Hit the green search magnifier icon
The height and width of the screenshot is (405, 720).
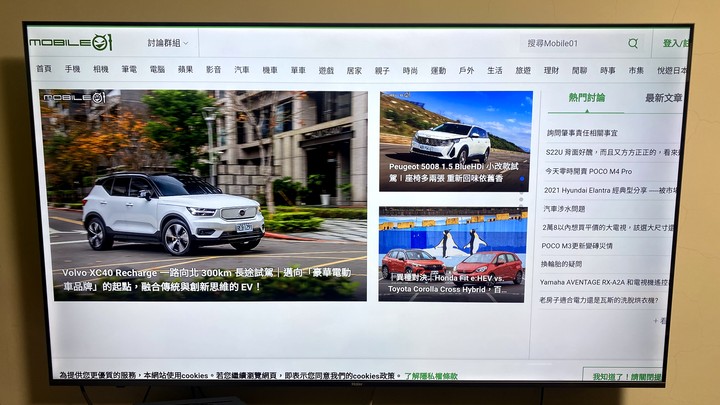(x=633, y=43)
